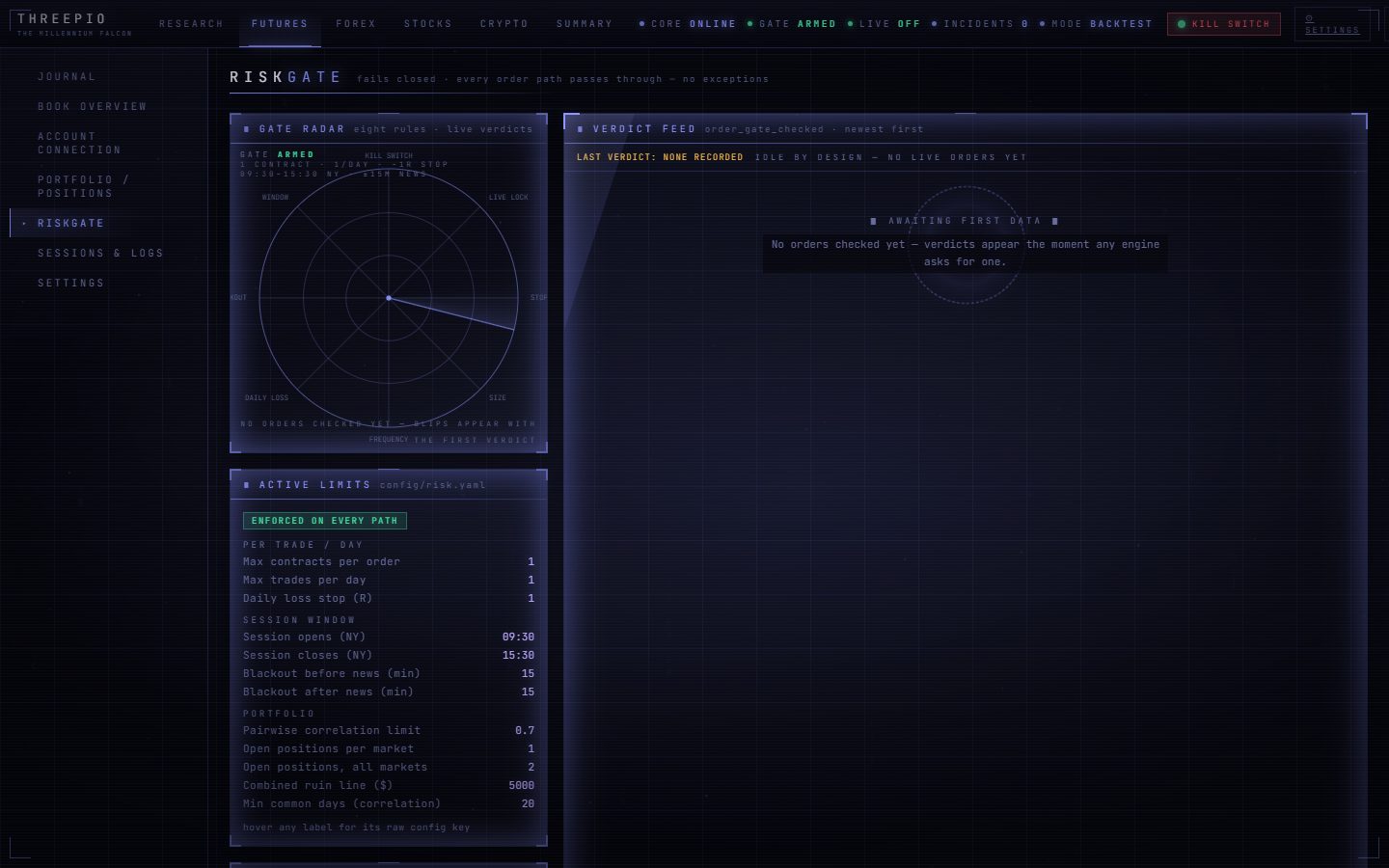Viewport: 1389px width, 868px height.
Task: Switch to the Forex tab
Action: point(356,23)
